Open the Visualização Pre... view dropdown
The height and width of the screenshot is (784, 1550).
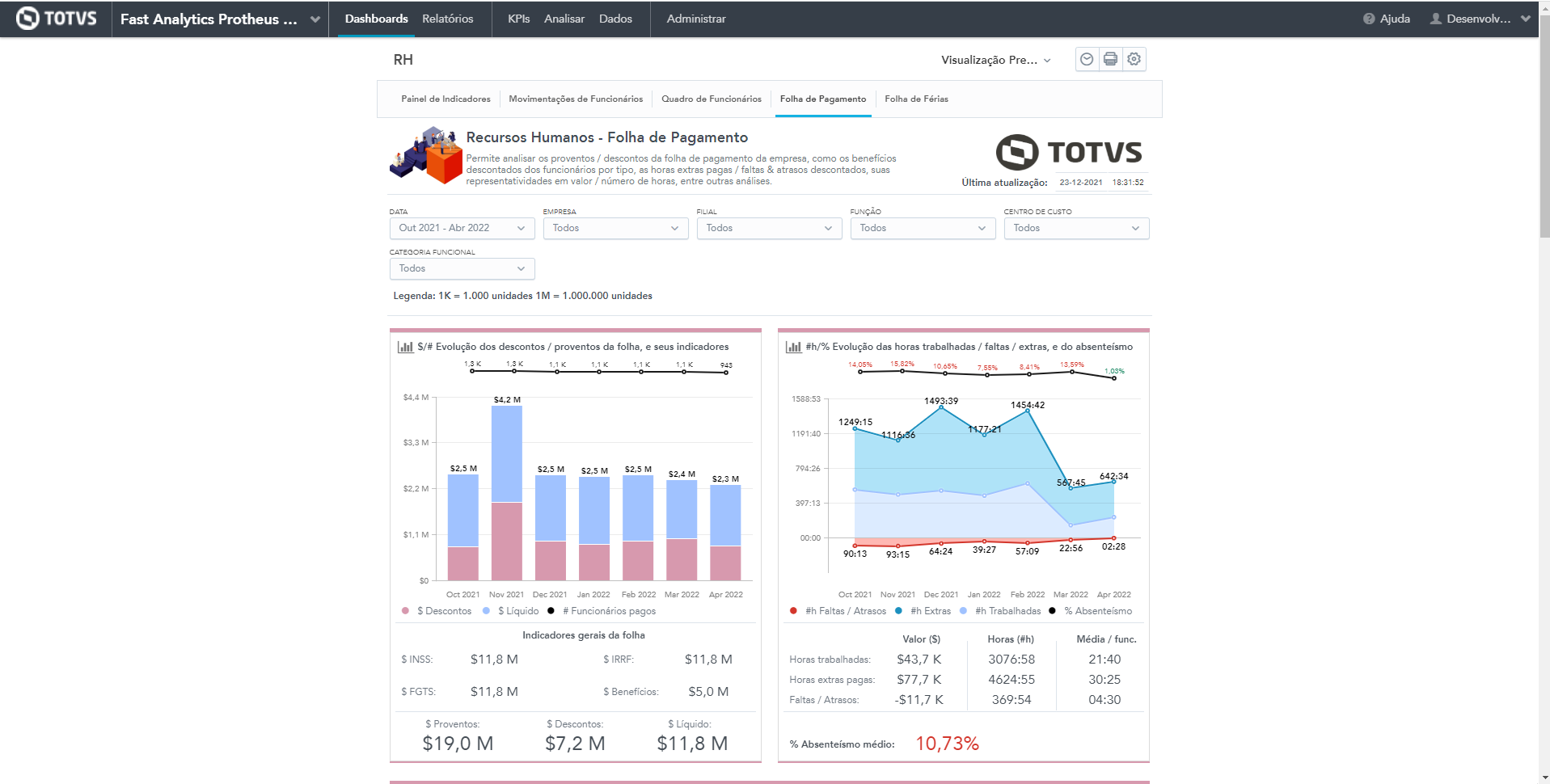click(995, 60)
